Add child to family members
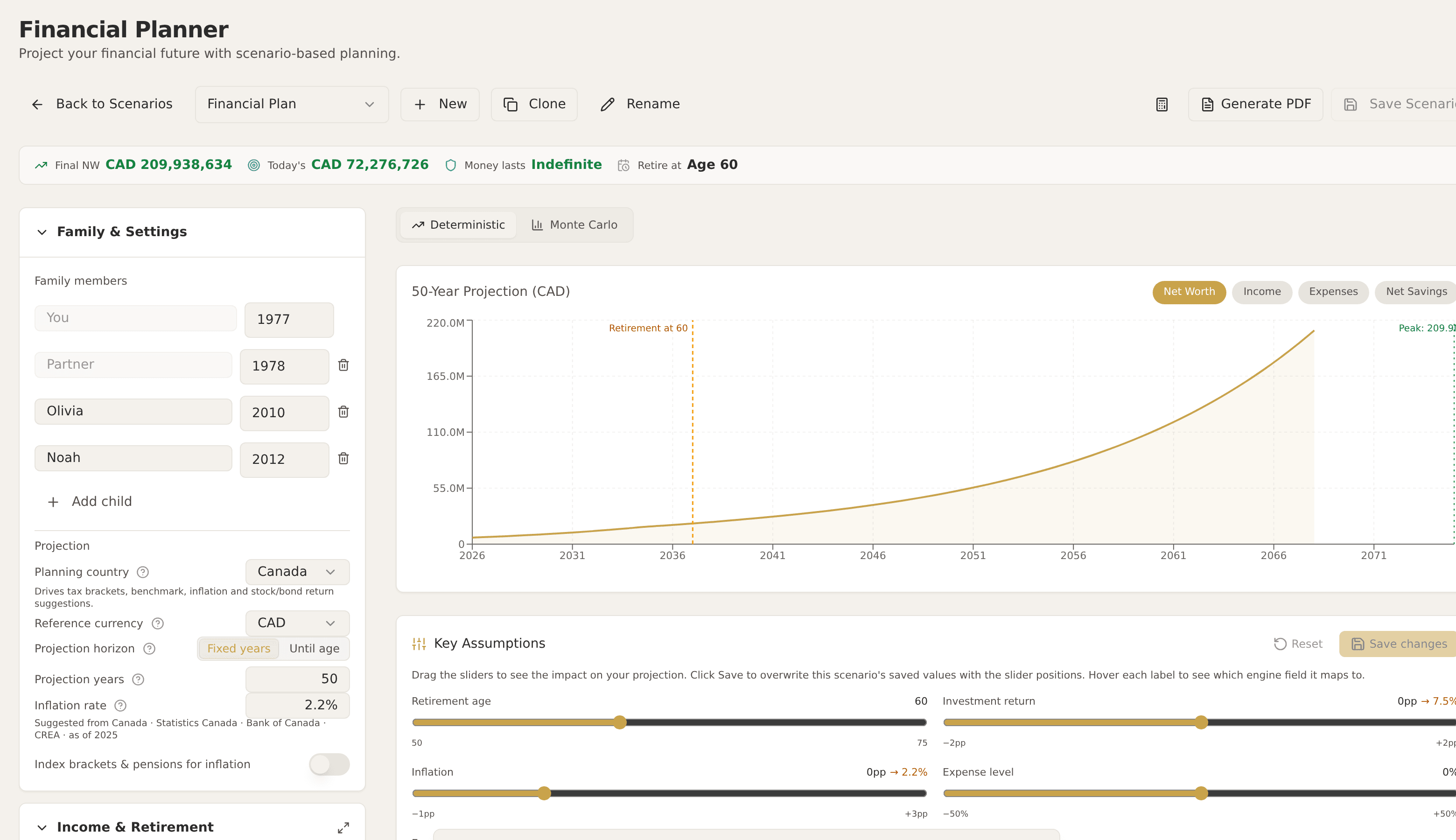The height and width of the screenshot is (840, 1456). 90,501
